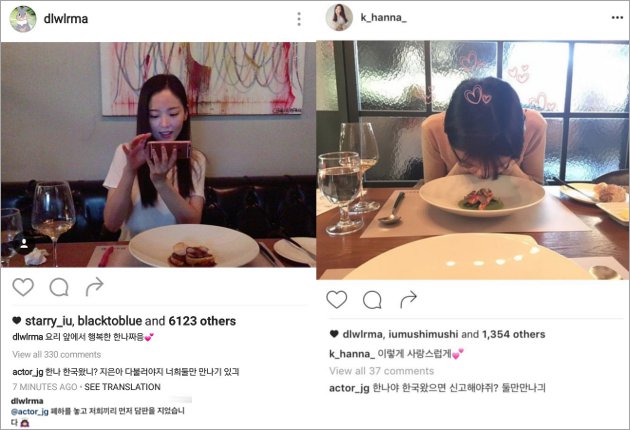
Task: Open dlwlrma username in post header
Action: click(65, 19)
